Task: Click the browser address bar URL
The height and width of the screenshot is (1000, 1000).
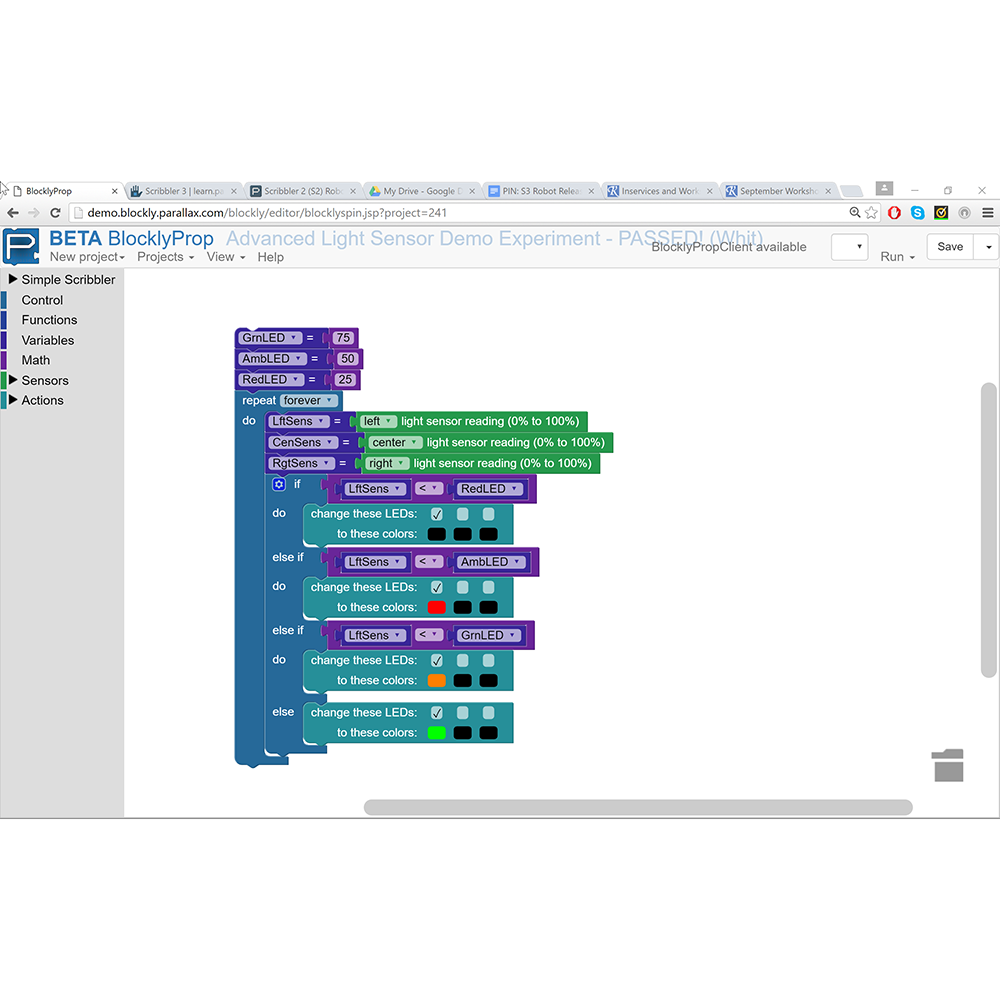Action: 267,213
